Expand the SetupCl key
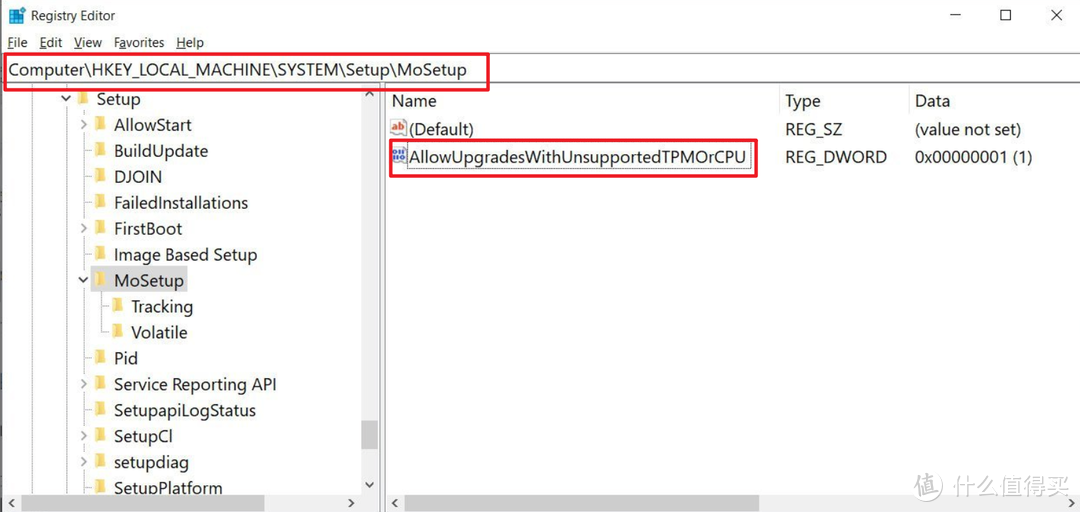Image resolution: width=1080 pixels, height=512 pixels. pos(83,436)
